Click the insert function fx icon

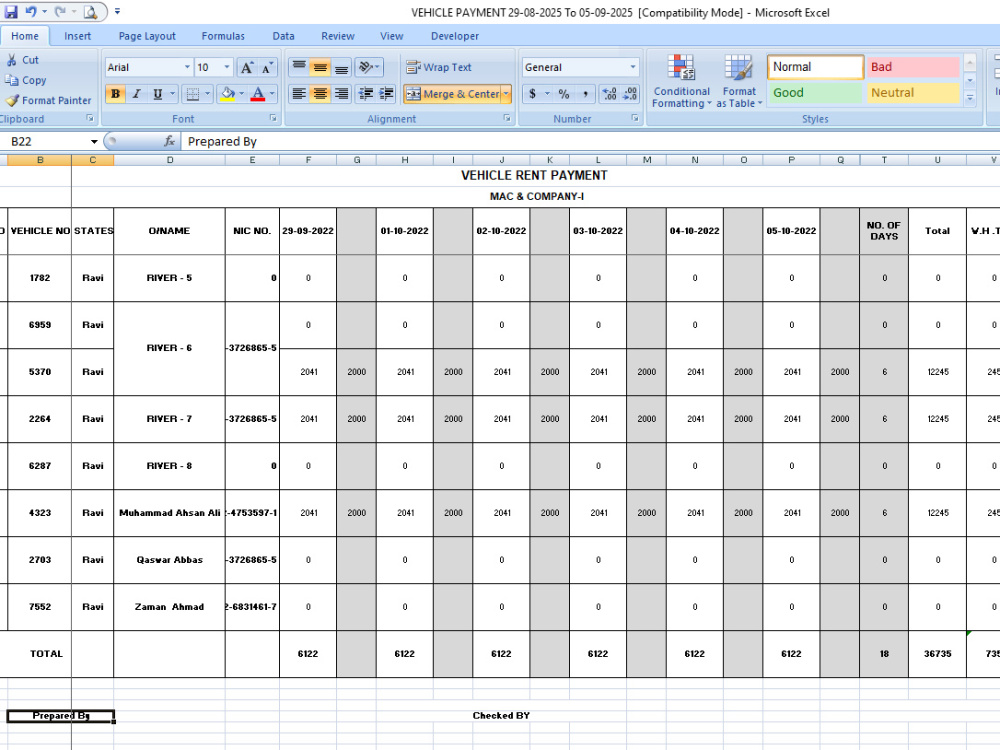click(x=169, y=141)
